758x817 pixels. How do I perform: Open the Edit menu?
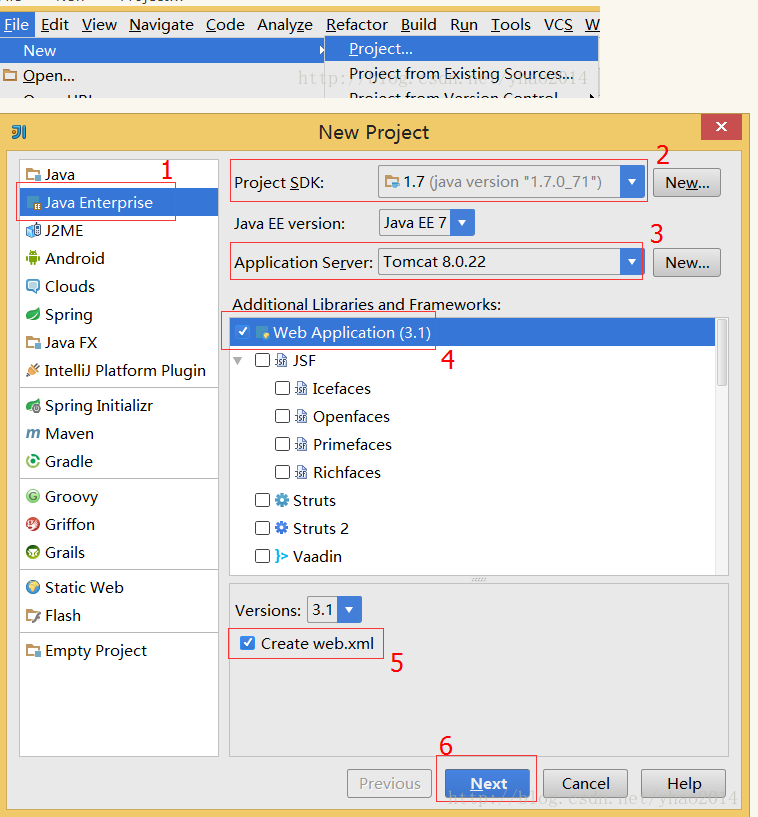click(x=55, y=24)
